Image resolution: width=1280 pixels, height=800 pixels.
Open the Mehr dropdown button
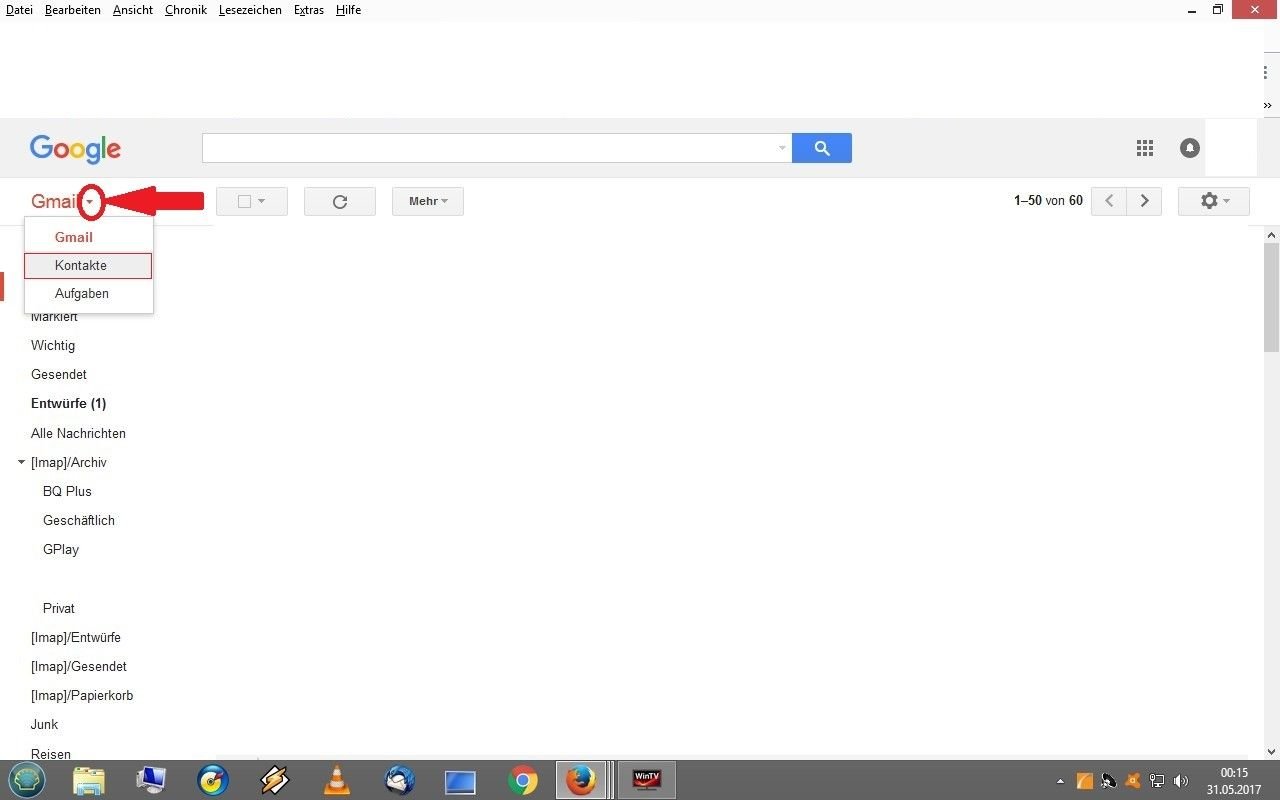tap(428, 201)
